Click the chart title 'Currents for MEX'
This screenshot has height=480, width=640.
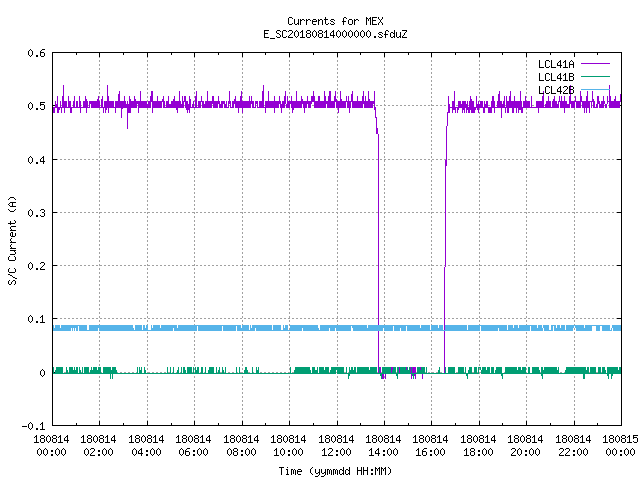point(335,21)
